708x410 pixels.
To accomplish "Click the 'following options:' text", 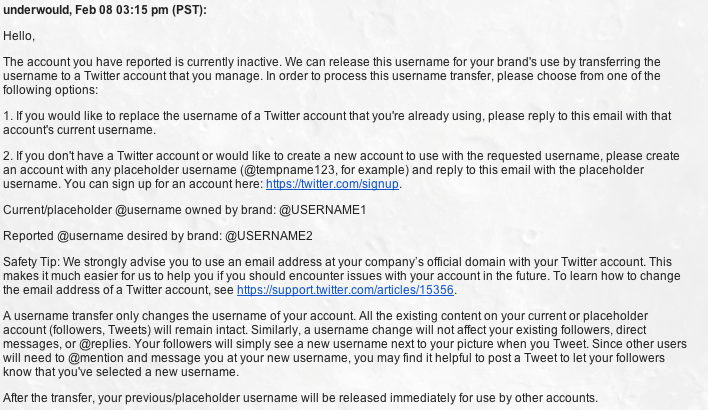I will tap(50, 90).
